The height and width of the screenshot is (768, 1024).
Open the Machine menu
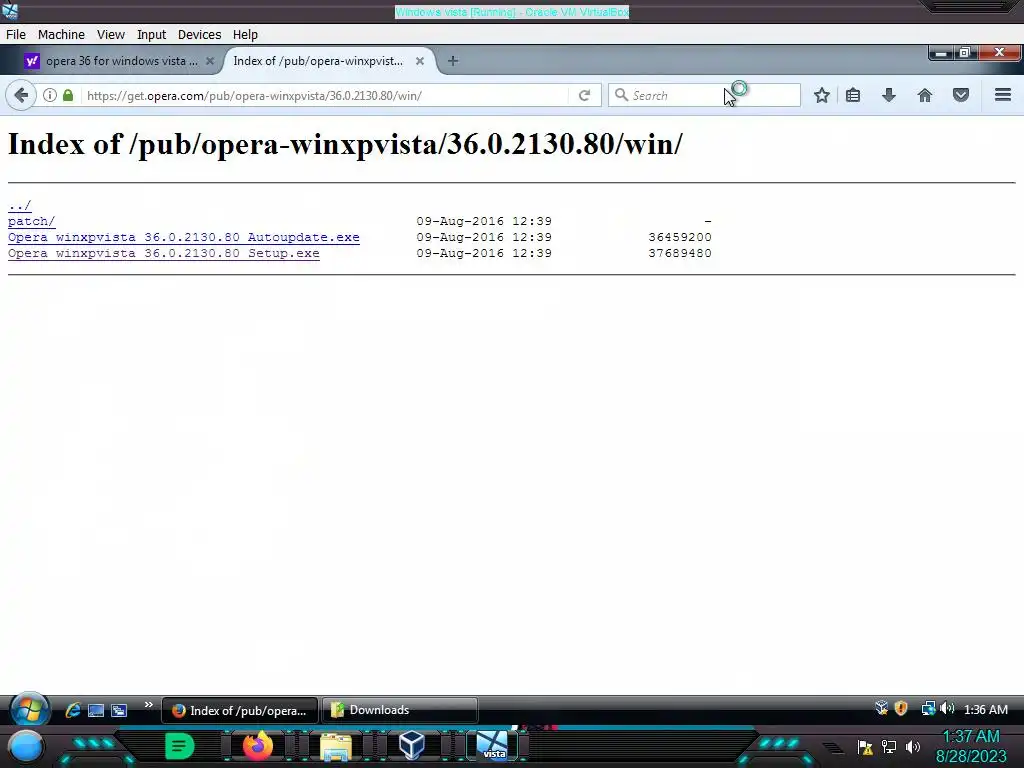tap(61, 35)
